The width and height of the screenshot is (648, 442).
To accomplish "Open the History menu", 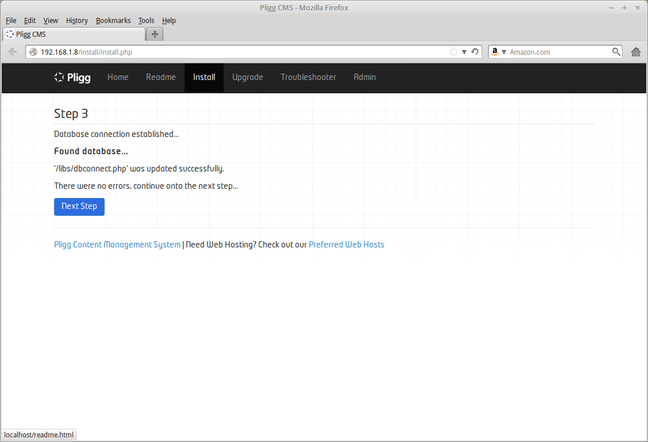I will (77, 21).
